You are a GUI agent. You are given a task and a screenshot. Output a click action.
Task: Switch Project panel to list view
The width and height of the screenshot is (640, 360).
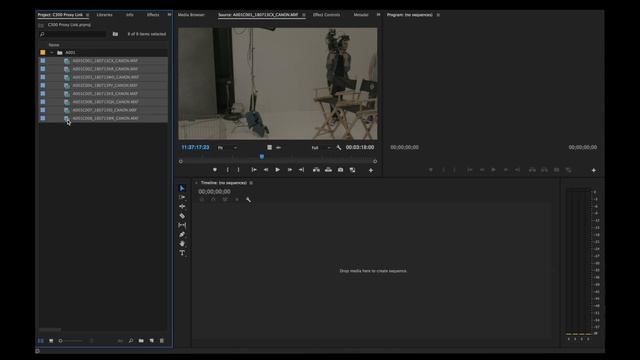(x=41, y=340)
